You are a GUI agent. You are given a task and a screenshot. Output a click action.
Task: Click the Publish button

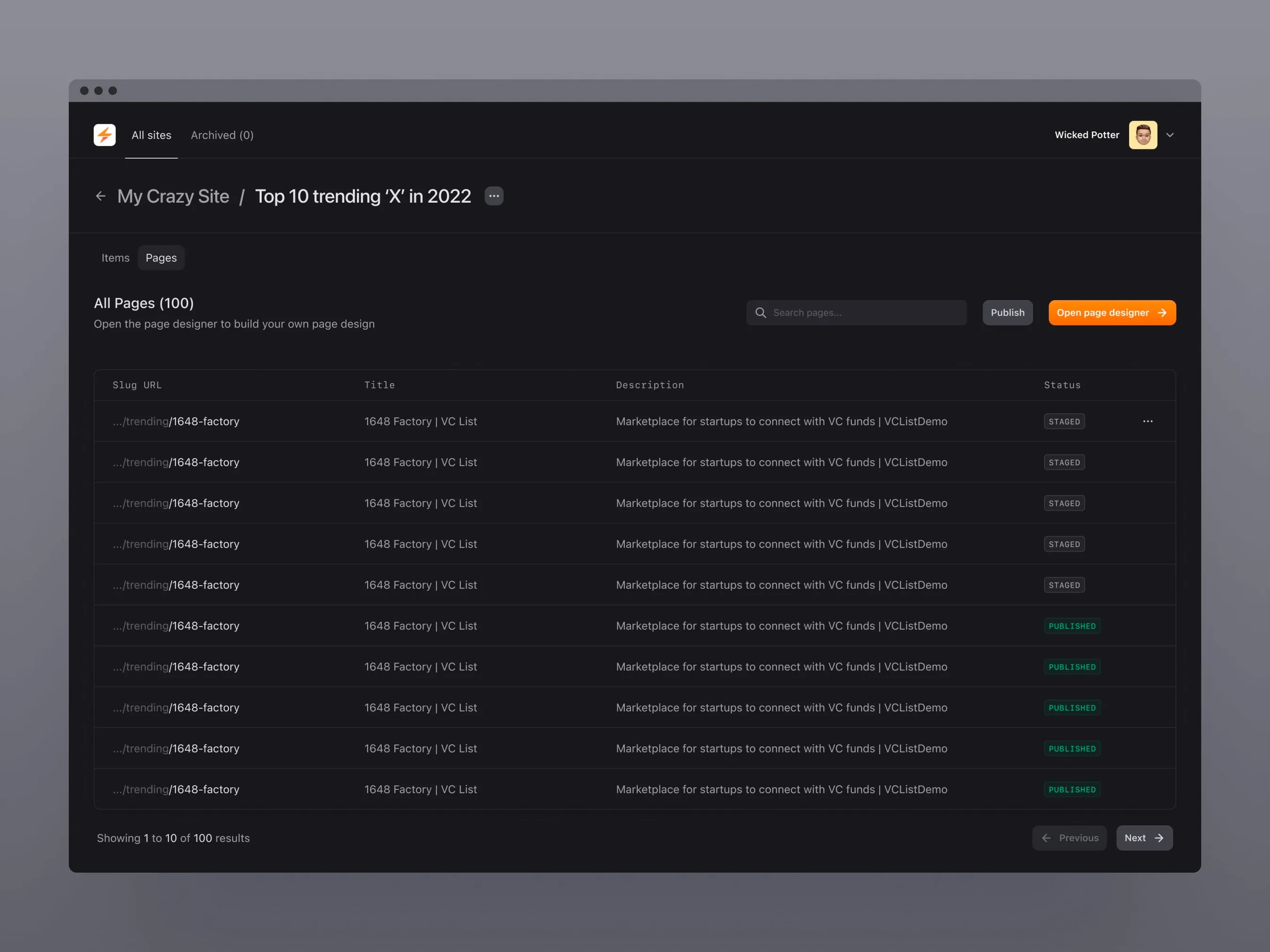tap(1007, 313)
